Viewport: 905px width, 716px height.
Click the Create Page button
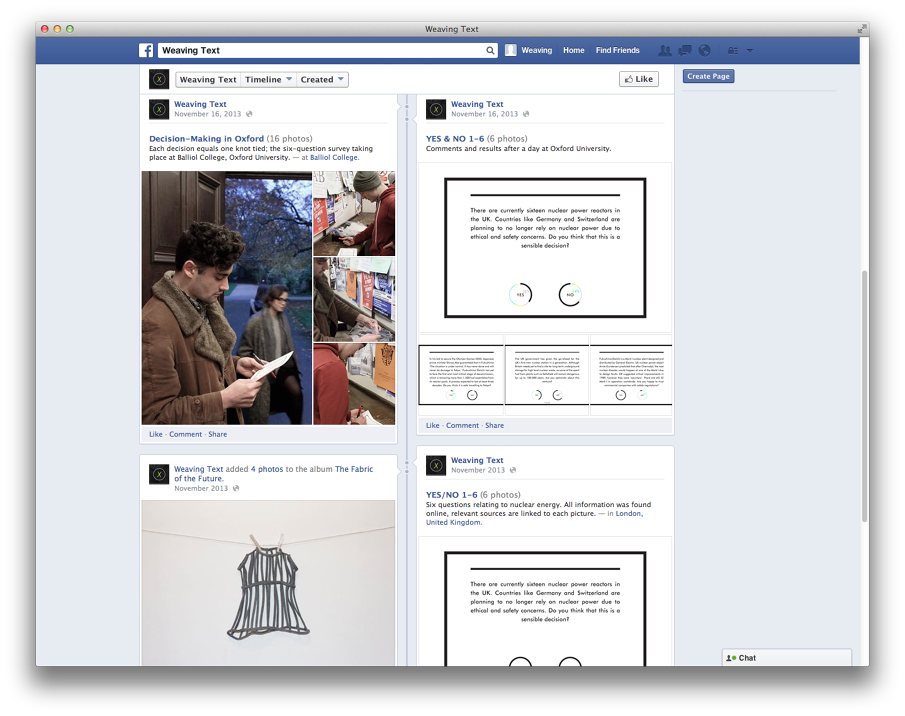point(708,76)
